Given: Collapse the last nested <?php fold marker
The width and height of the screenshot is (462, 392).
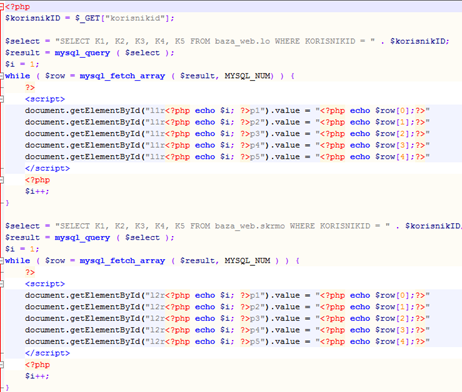Looking at the screenshot, I should pyautogui.click(x=2, y=365).
